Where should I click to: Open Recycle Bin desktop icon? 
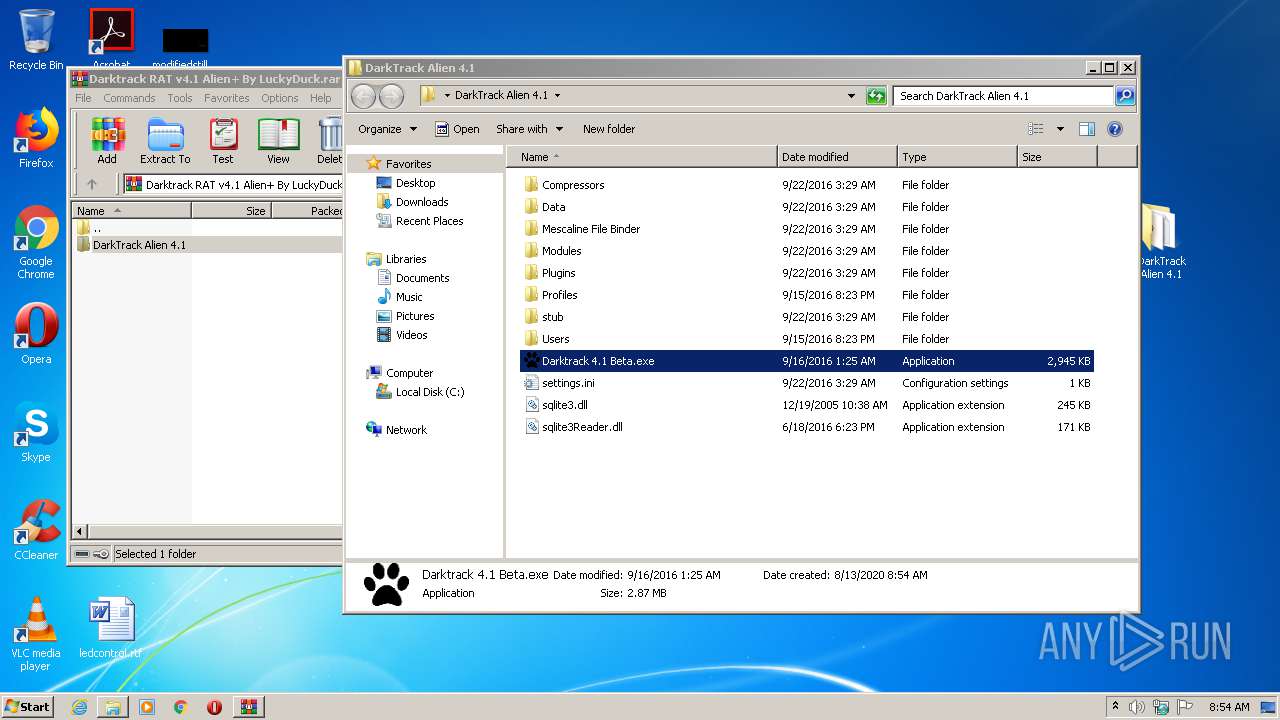click(x=36, y=40)
